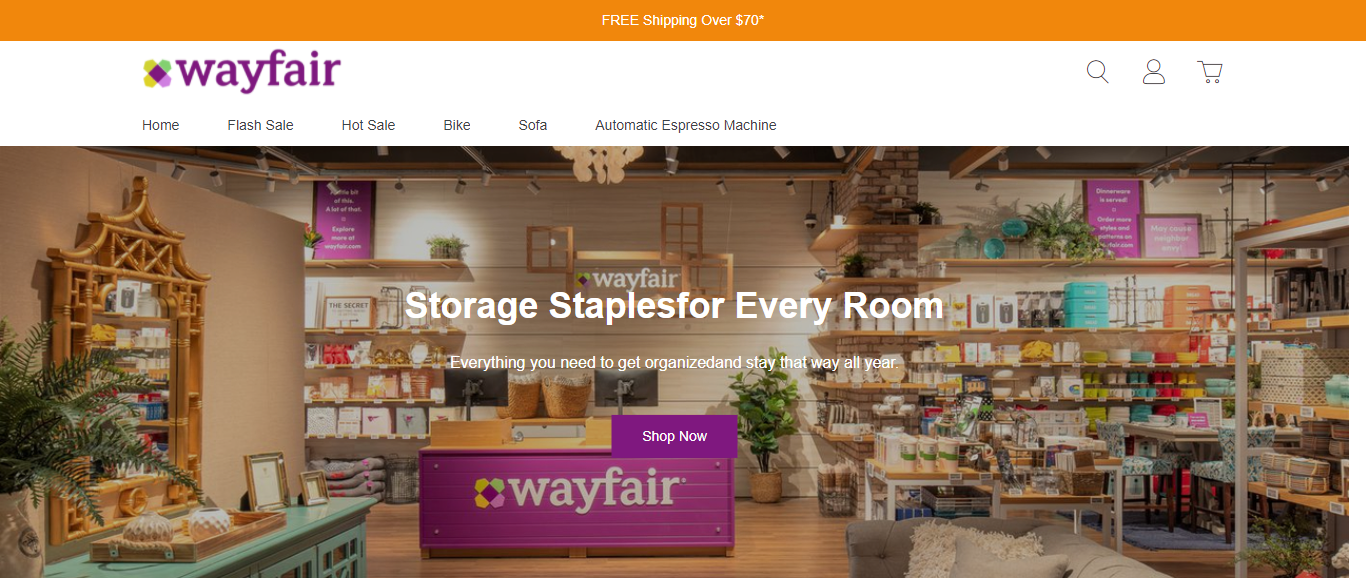Go to the Home menu item
1366x578 pixels.
pos(161,125)
